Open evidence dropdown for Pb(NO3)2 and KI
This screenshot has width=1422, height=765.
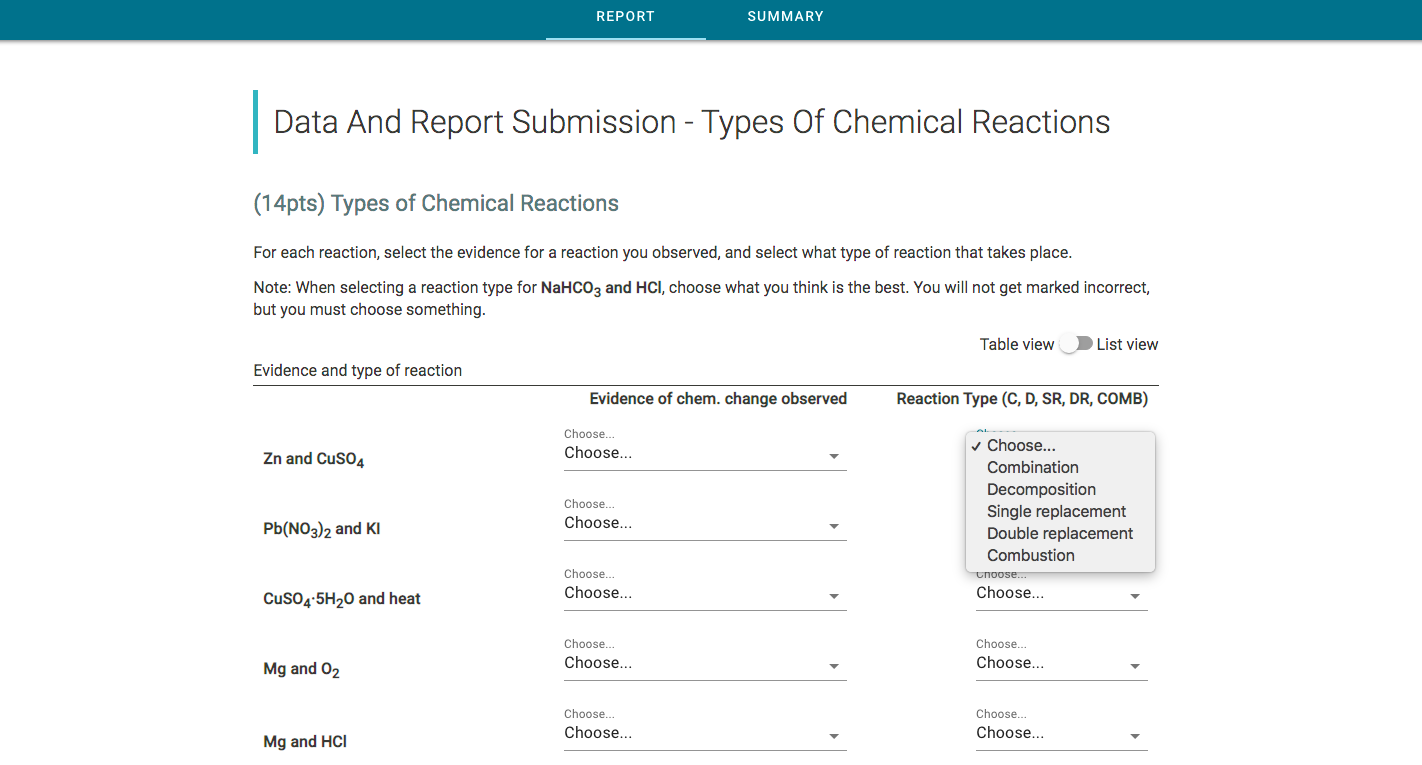coord(705,523)
